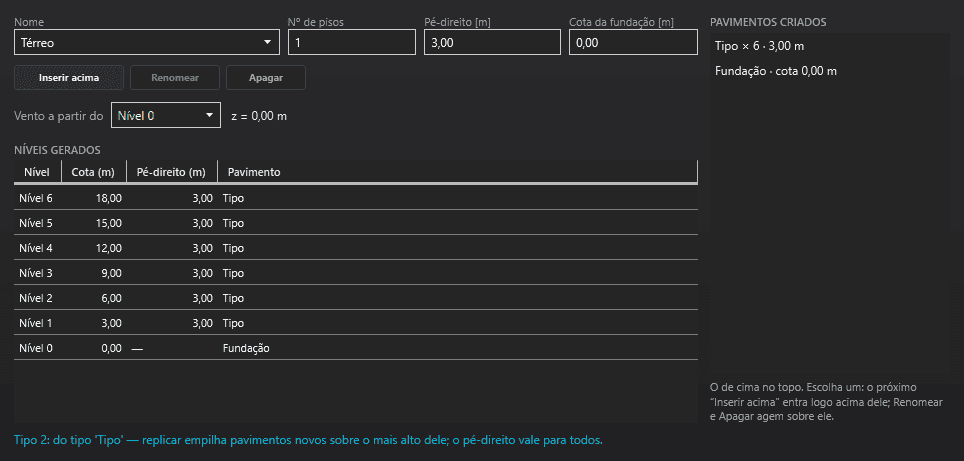The image size is (964, 461).
Task: Select the Nível 3 row label
Action: pos(36,273)
